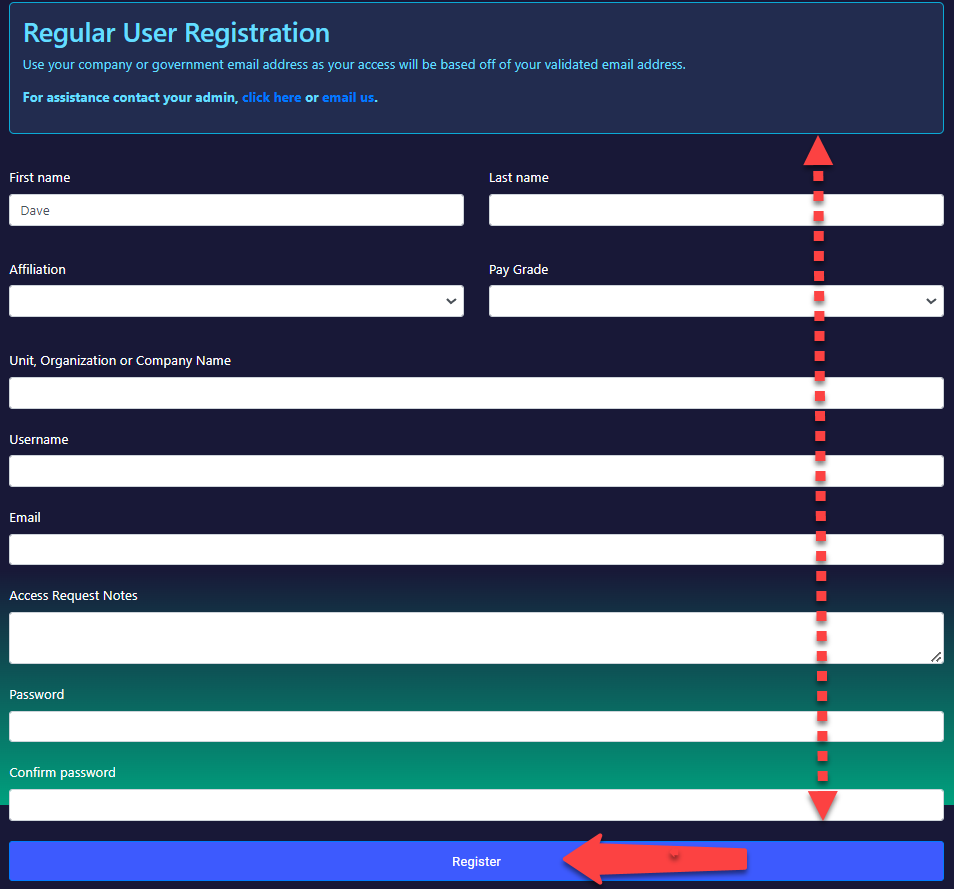Grab the Access Request Notes resize handle
The width and height of the screenshot is (954, 889).
coord(936,657)
